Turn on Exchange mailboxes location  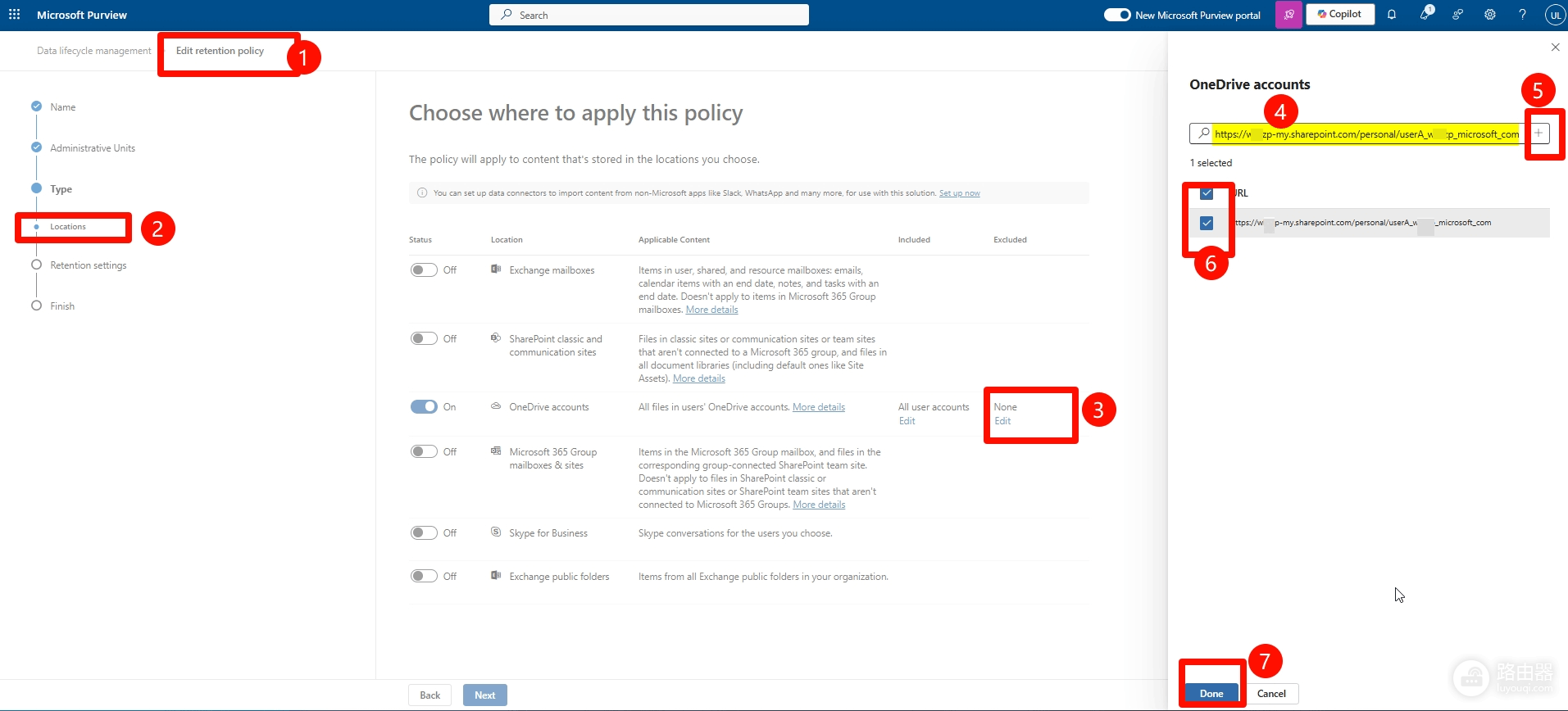424,270
